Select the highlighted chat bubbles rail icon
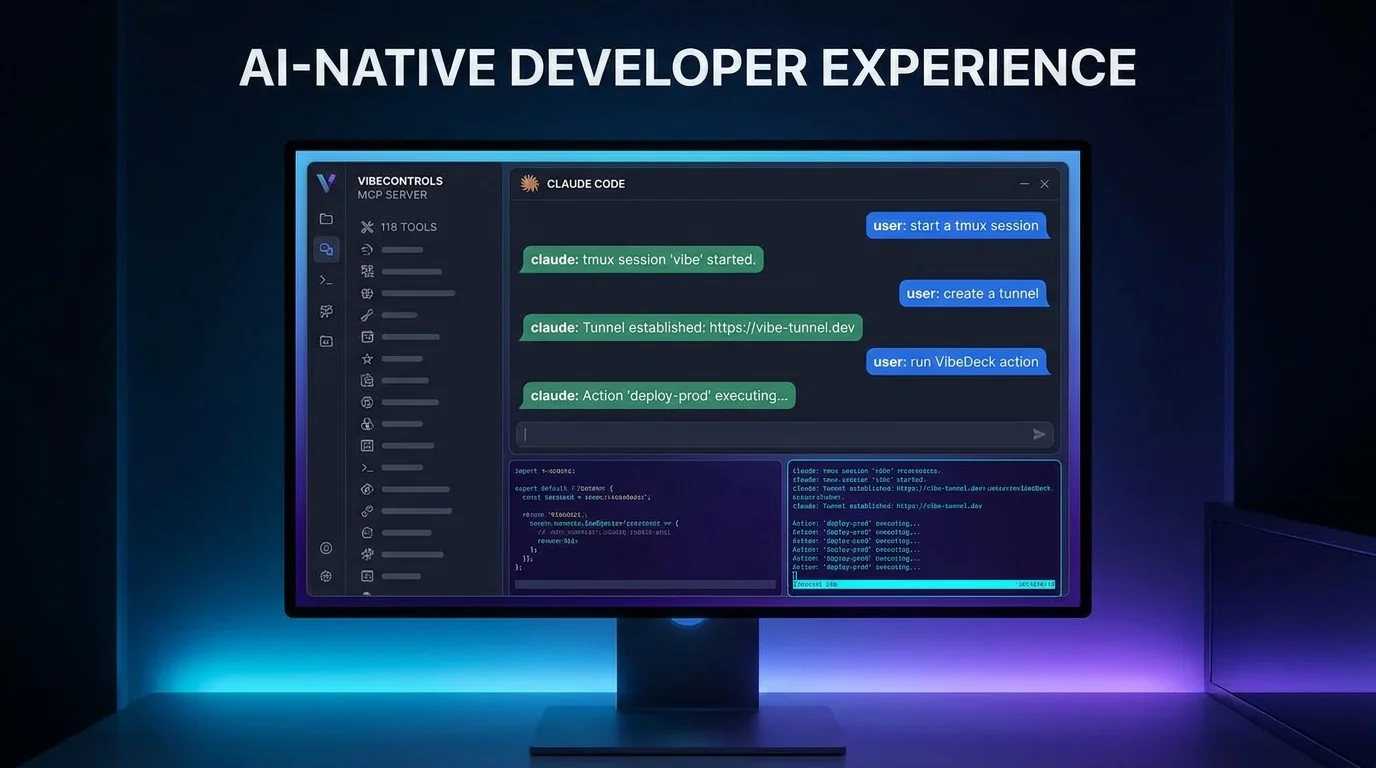The width and height of the screenshot is (1376, 768). 326,250
